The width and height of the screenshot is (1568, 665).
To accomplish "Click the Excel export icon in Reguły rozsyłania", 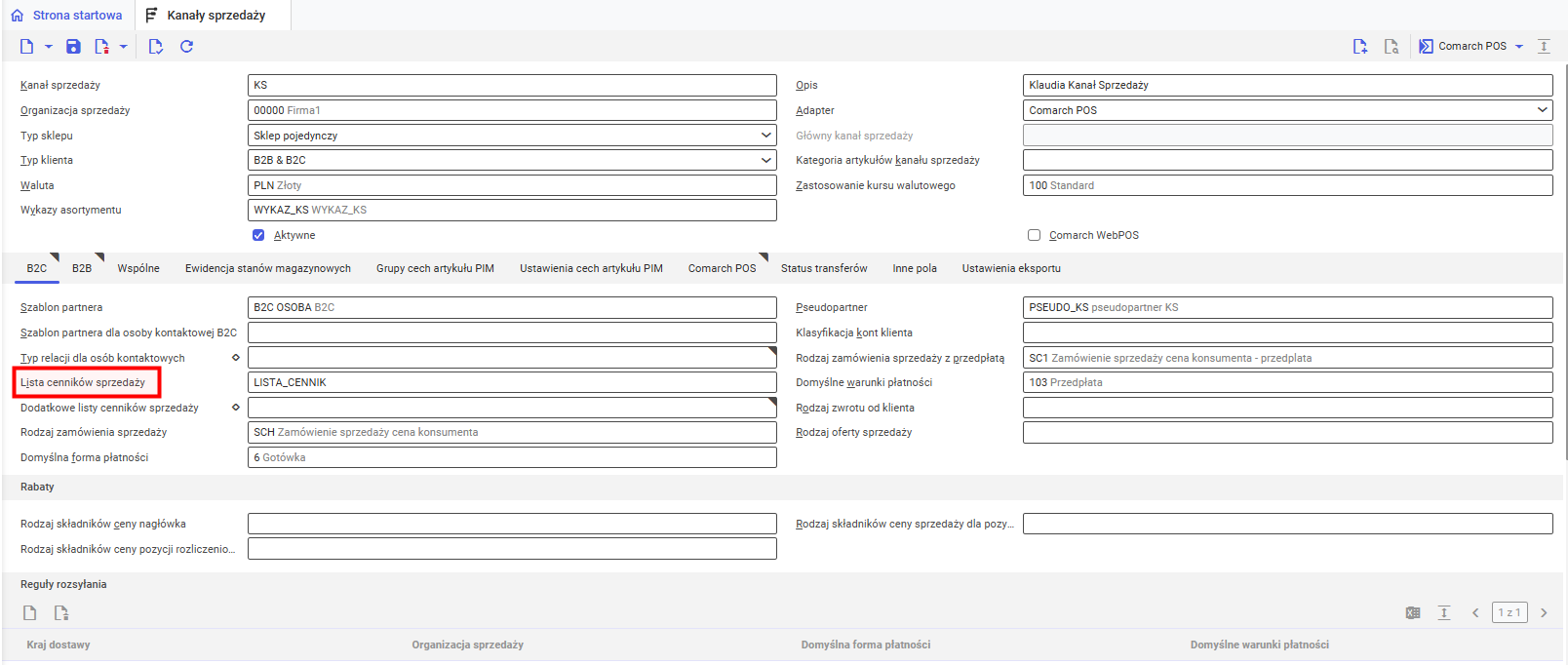I will coord(1413,612).
